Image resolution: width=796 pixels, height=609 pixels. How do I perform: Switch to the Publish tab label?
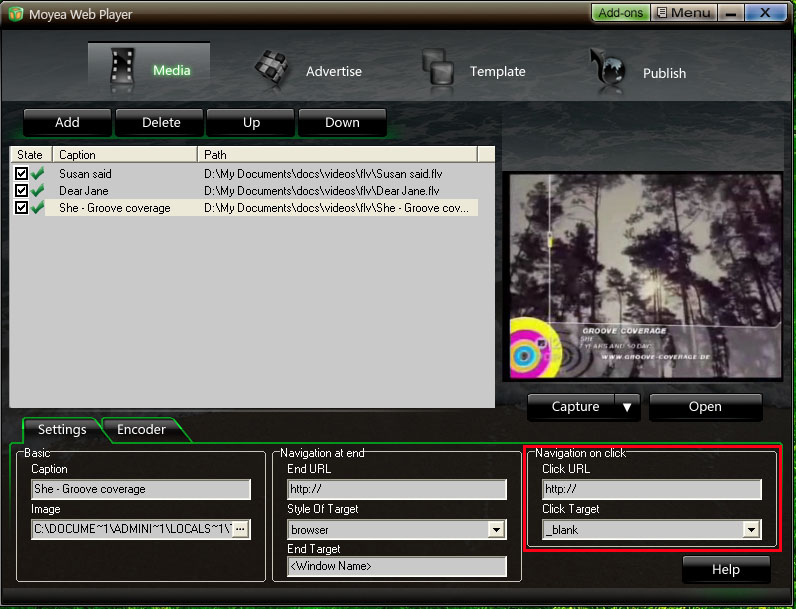point(664,73)
